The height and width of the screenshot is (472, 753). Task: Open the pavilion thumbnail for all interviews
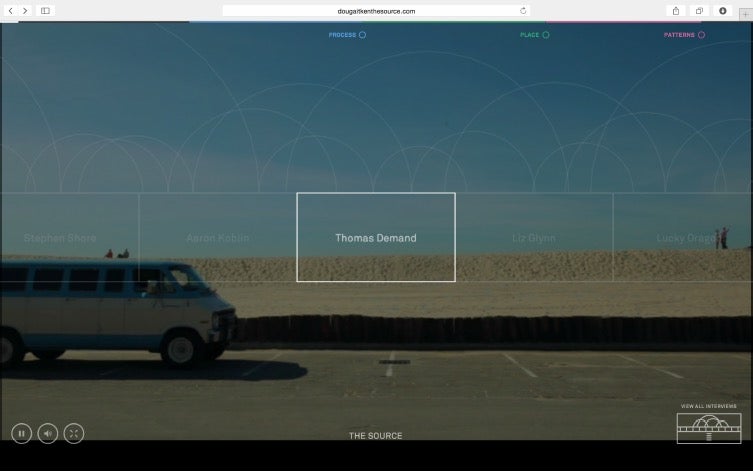point(709,428)
